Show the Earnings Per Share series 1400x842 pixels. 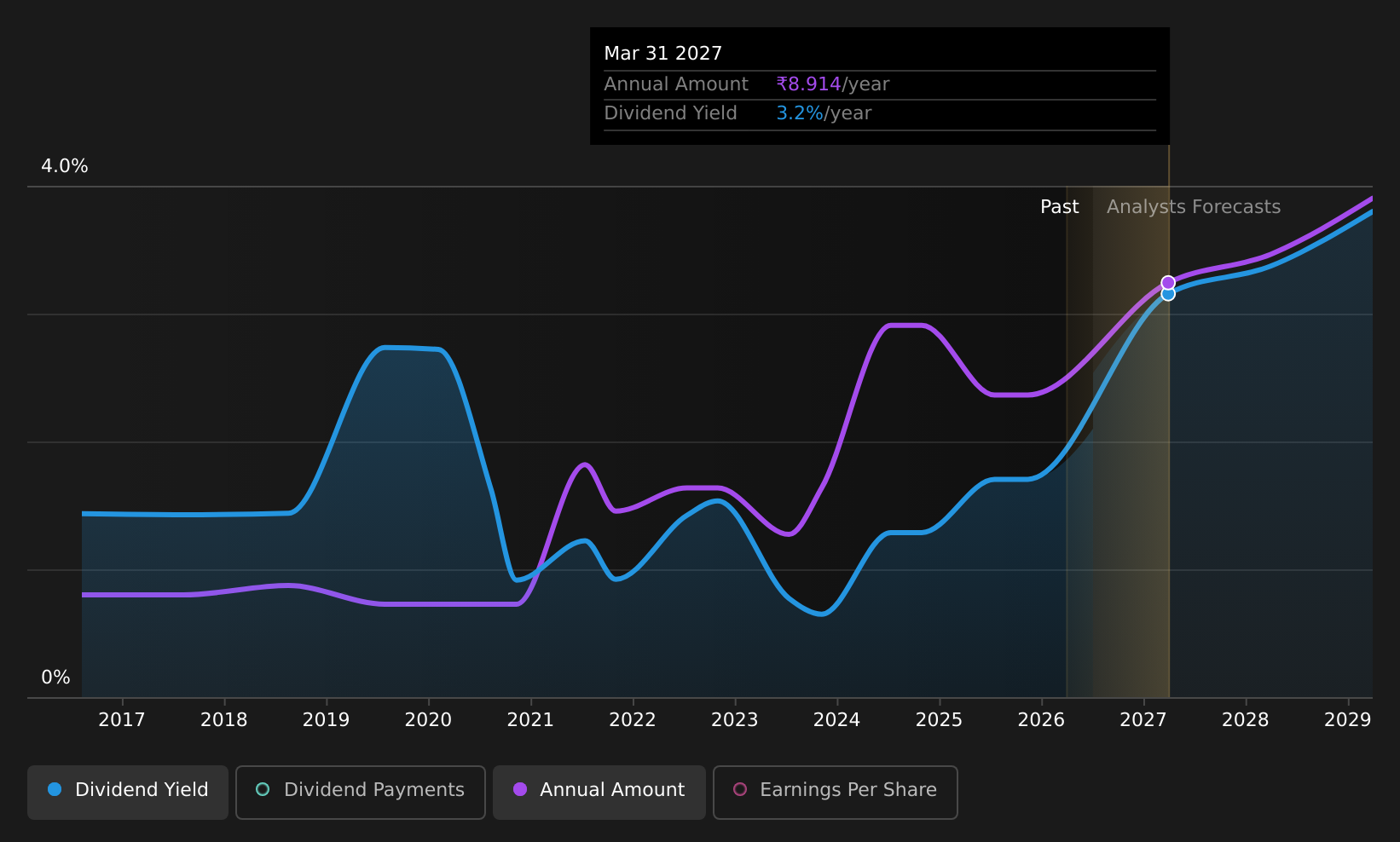836,792
